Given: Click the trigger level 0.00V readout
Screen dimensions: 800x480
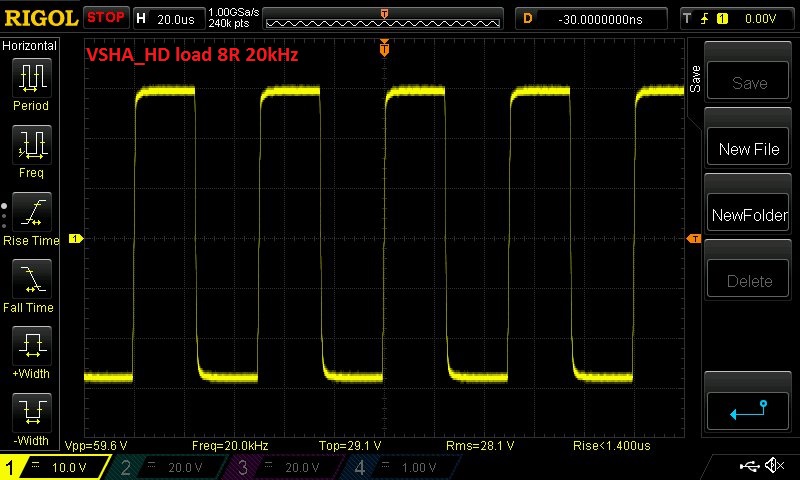Looking at the screenshot, I should coord(760,19).
